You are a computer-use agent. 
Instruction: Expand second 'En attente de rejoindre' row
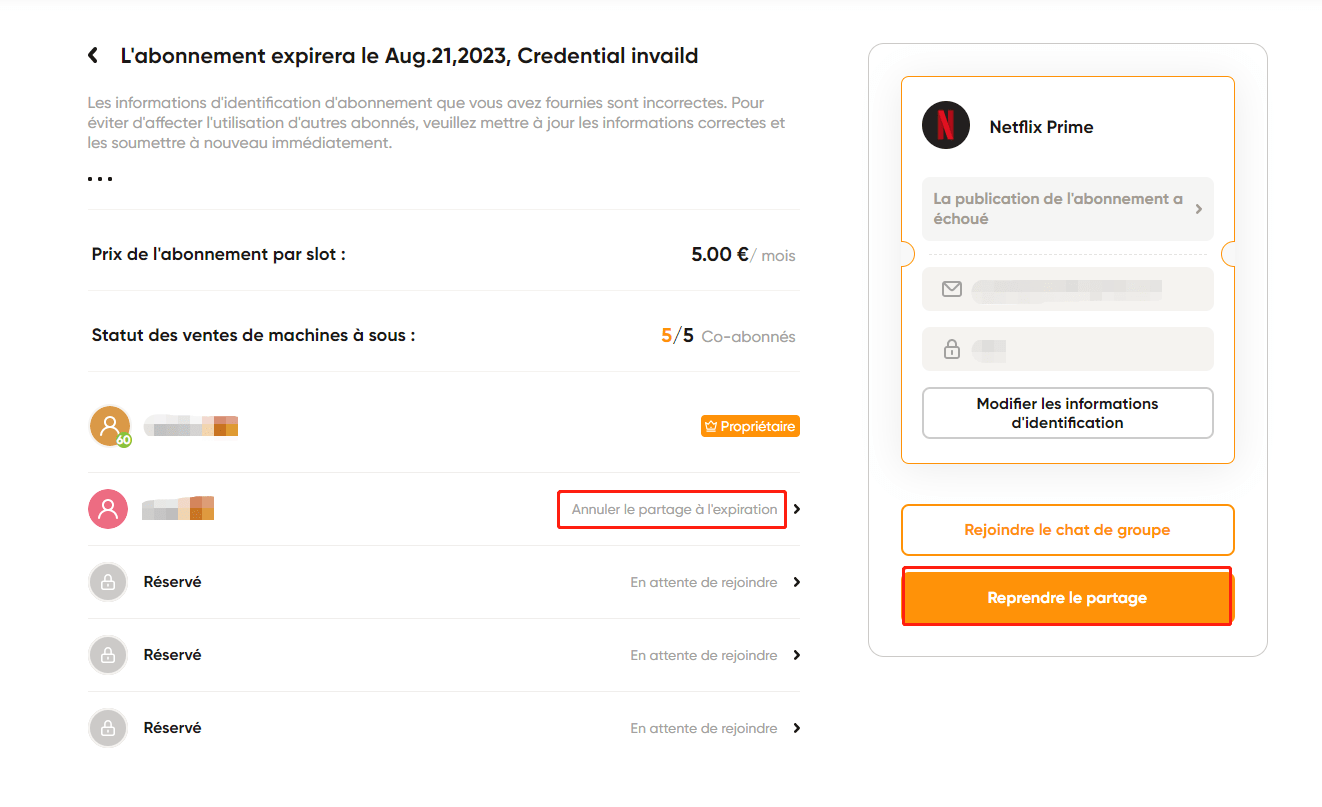pos(715,655)
